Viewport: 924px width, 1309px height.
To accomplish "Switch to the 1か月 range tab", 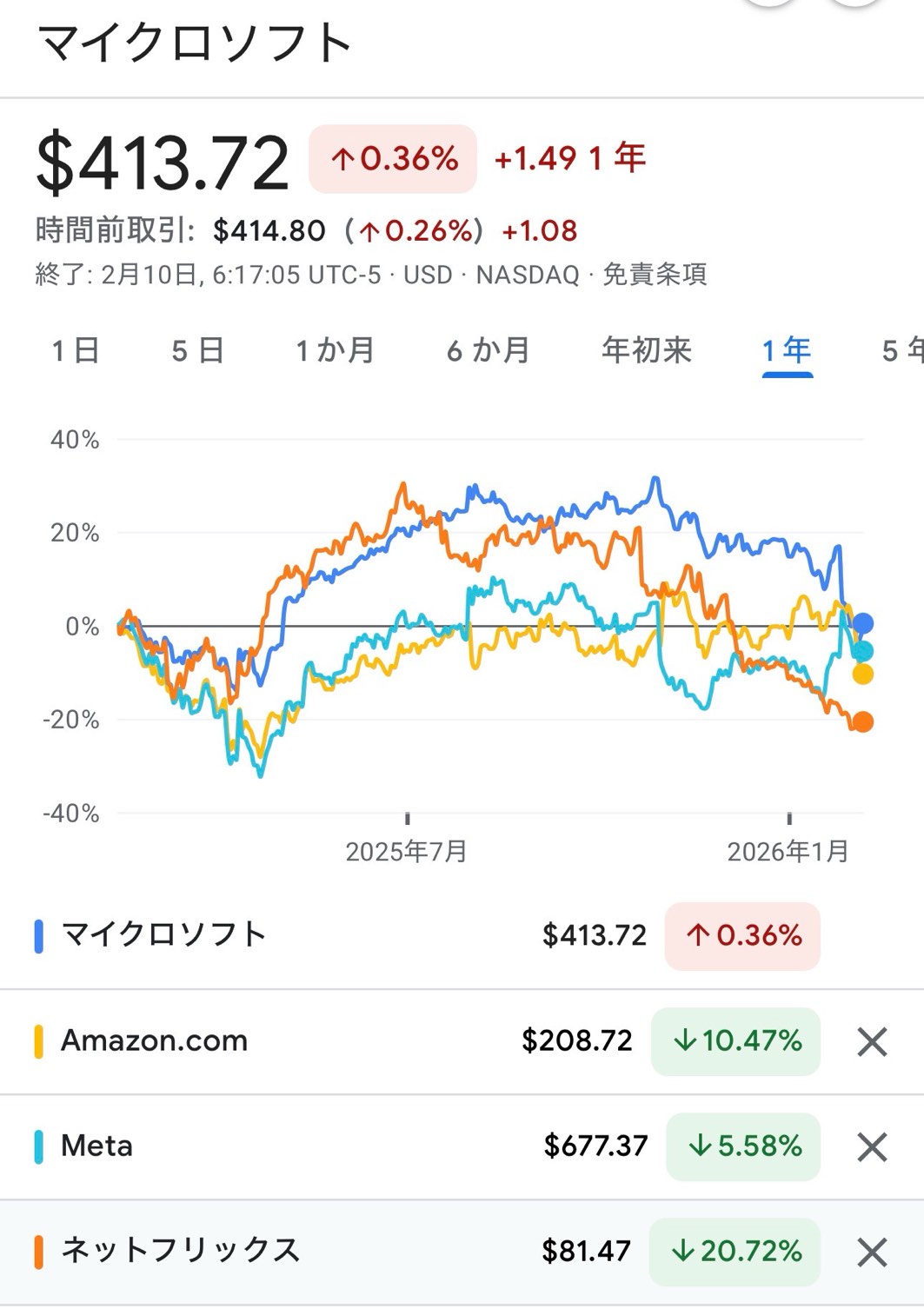I will pyautogui.click(x=335, y=350).
